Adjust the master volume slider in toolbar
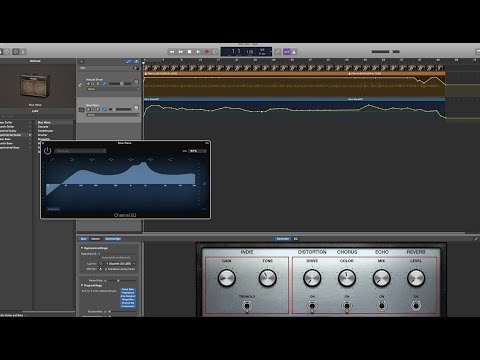Screen dimensions: 480x360 (385, 52)
